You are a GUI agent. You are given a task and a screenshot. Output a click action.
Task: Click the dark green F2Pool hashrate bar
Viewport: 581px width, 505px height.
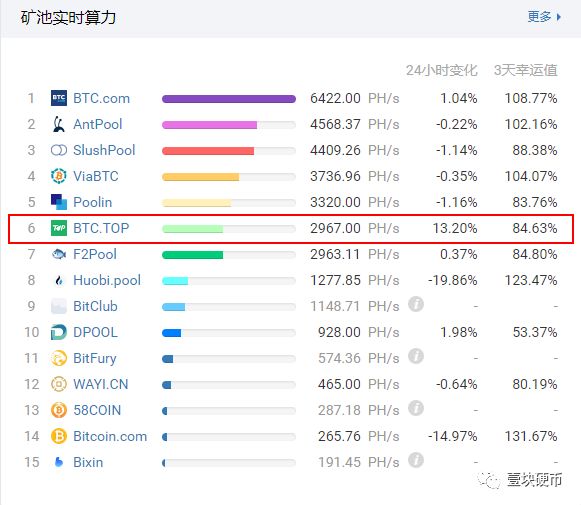pos(193,255)
